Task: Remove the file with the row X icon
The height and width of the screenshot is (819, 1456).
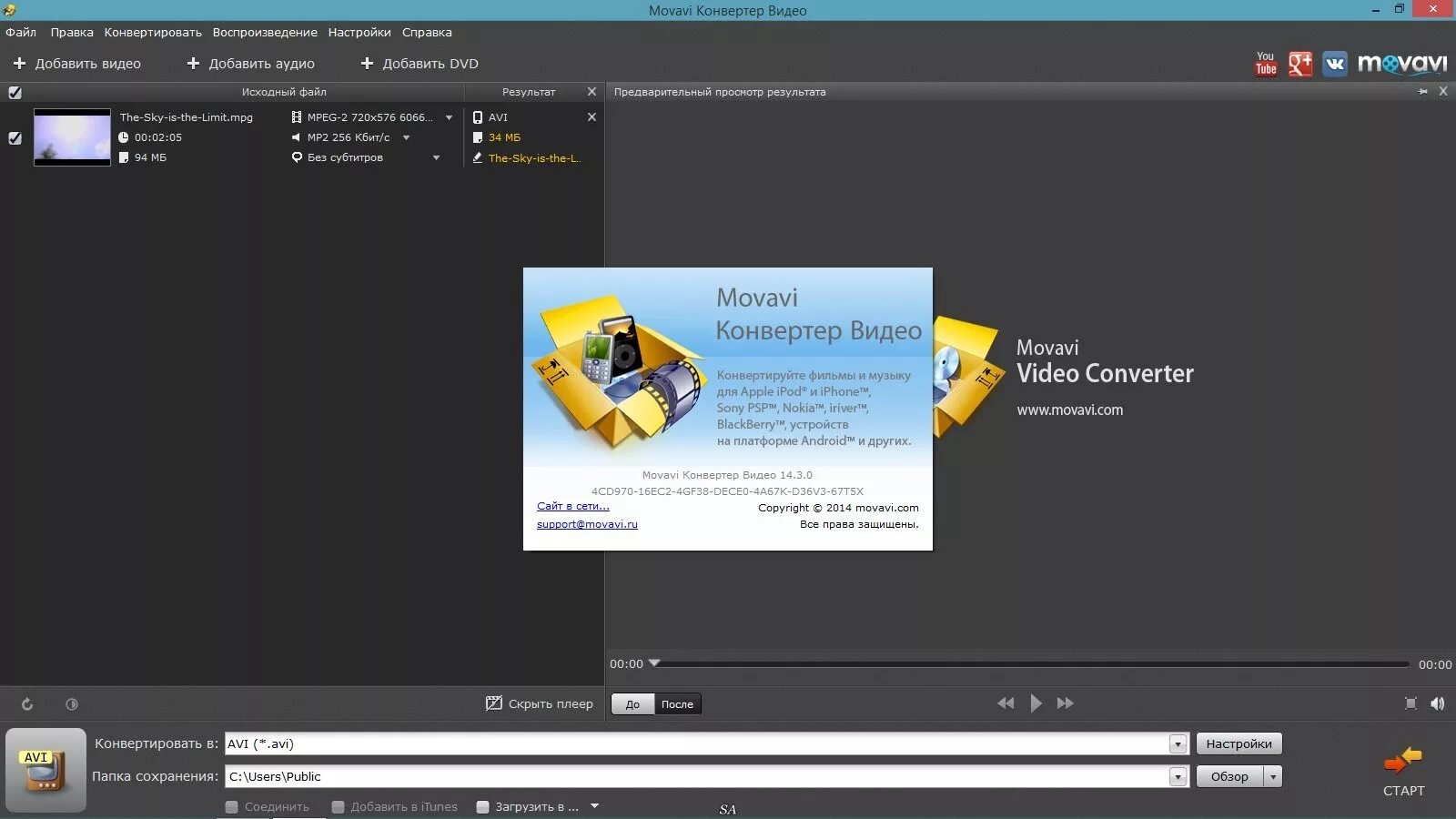Action: click(x=591, y=117)
